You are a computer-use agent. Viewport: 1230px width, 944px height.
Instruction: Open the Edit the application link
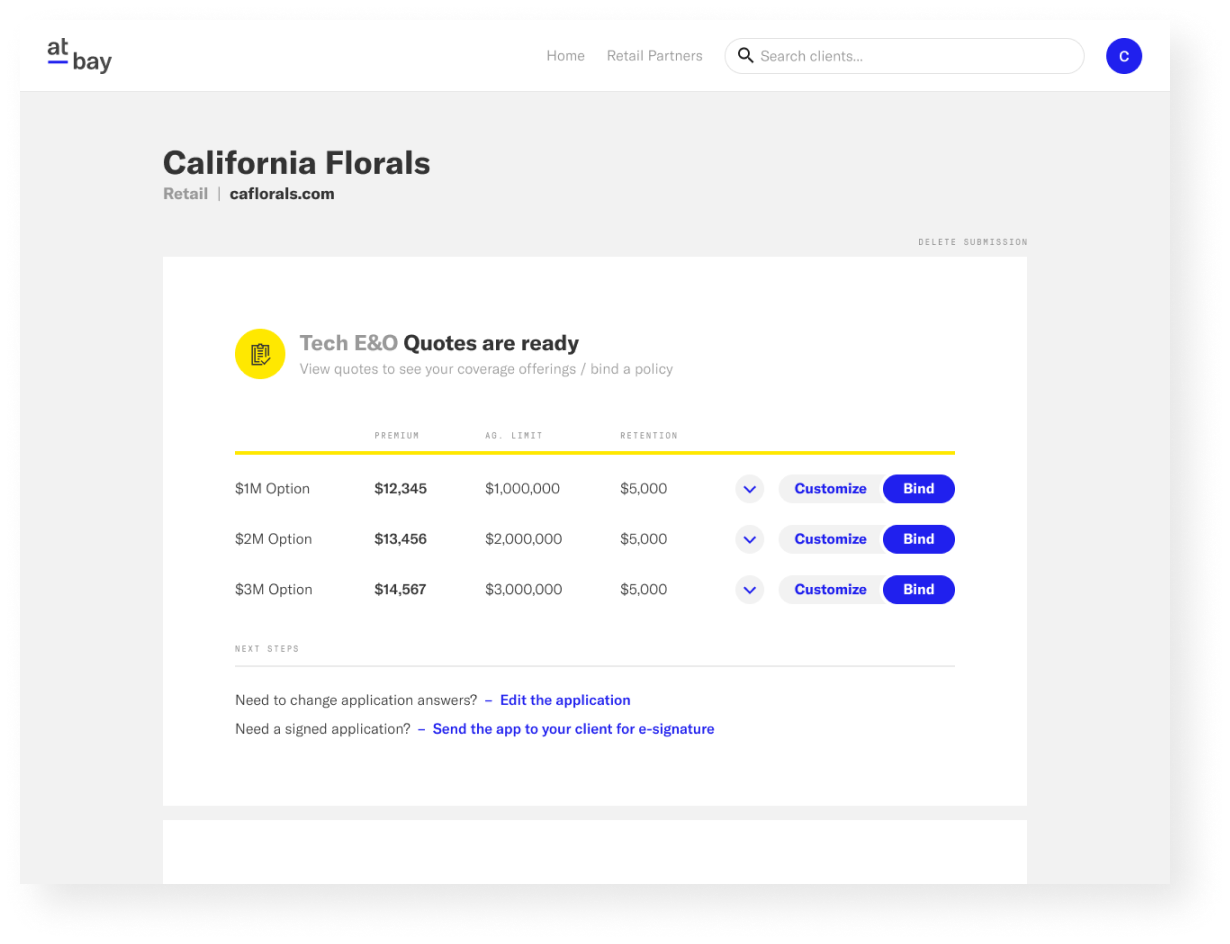pyautogui.click(x=565, y=700)
